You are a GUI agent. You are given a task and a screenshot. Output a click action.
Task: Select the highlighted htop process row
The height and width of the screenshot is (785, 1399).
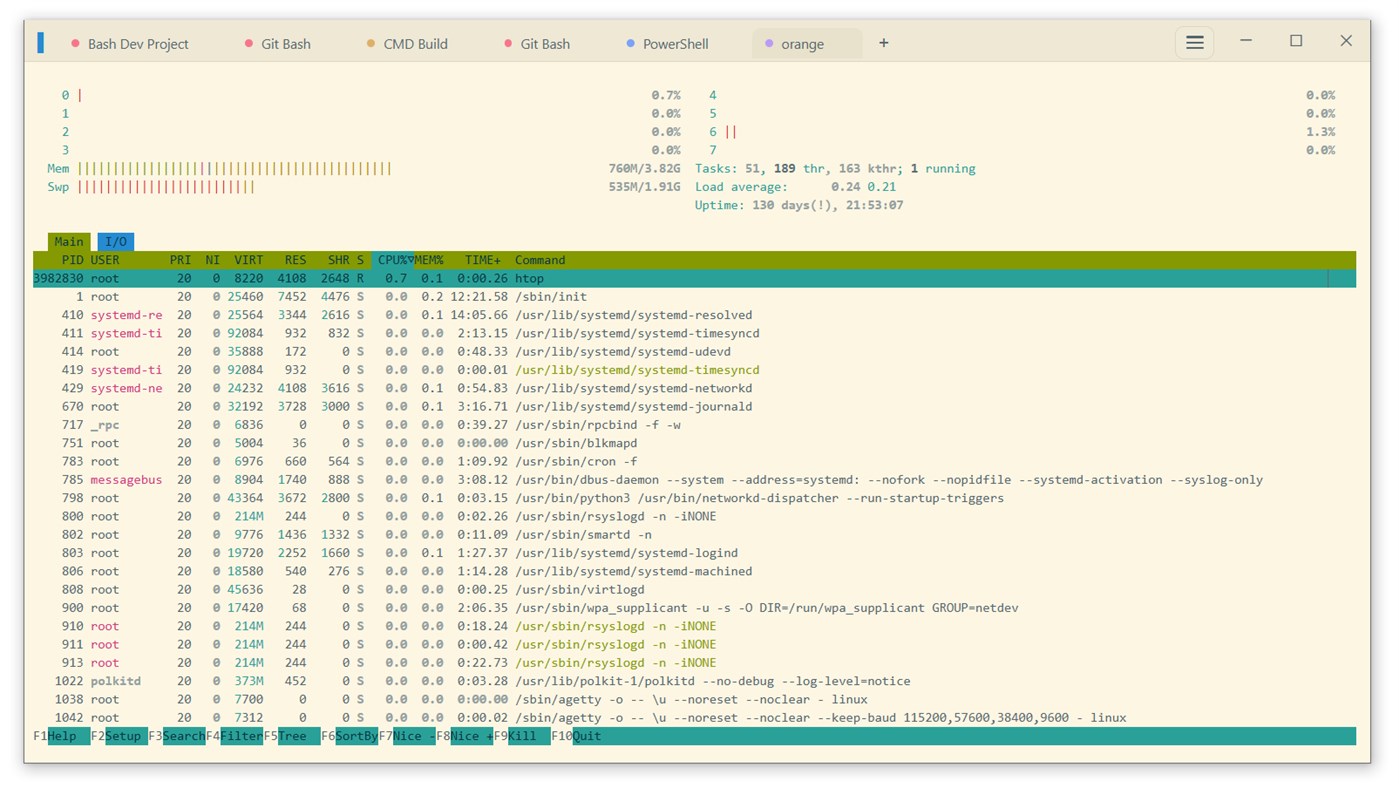tap(694, 278)
